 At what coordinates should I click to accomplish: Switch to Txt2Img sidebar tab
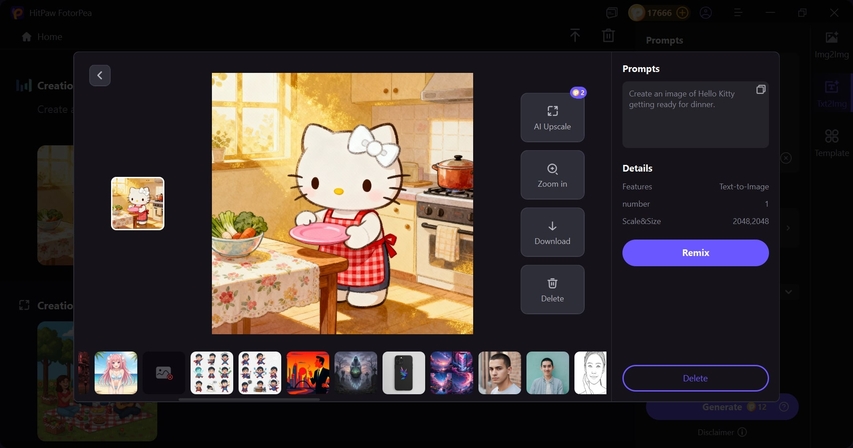coord(831,94)
